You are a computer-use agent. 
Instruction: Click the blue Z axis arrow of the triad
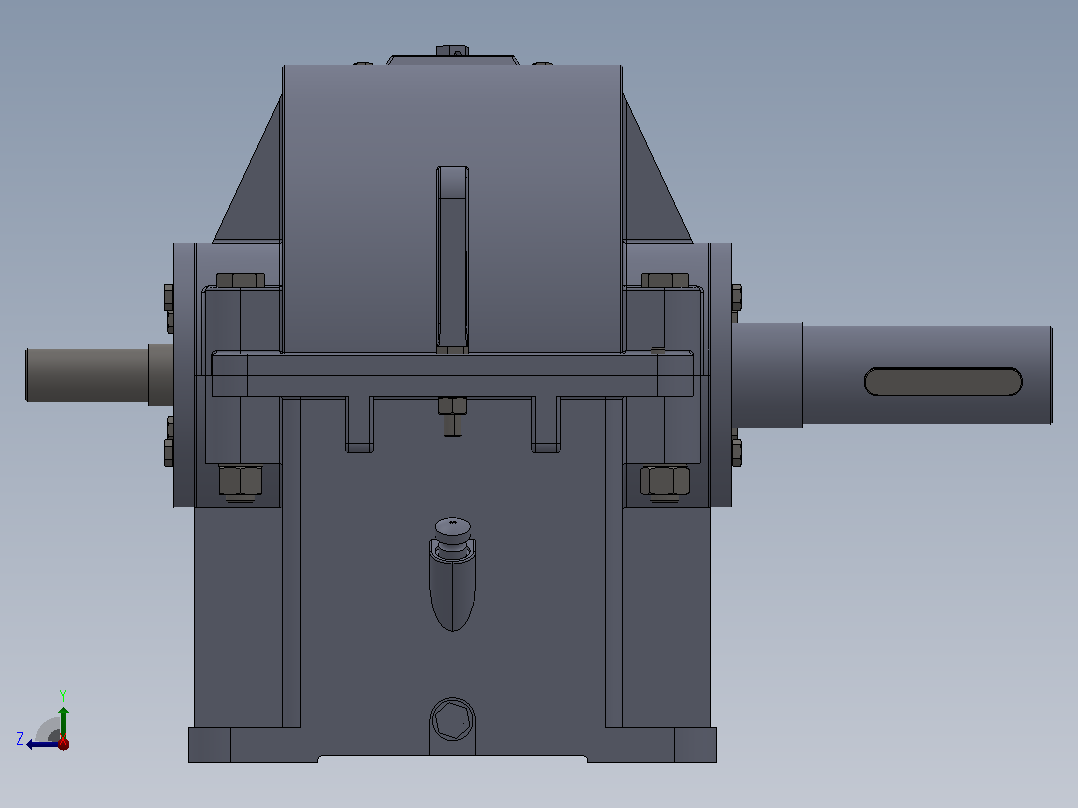(41, 744)
